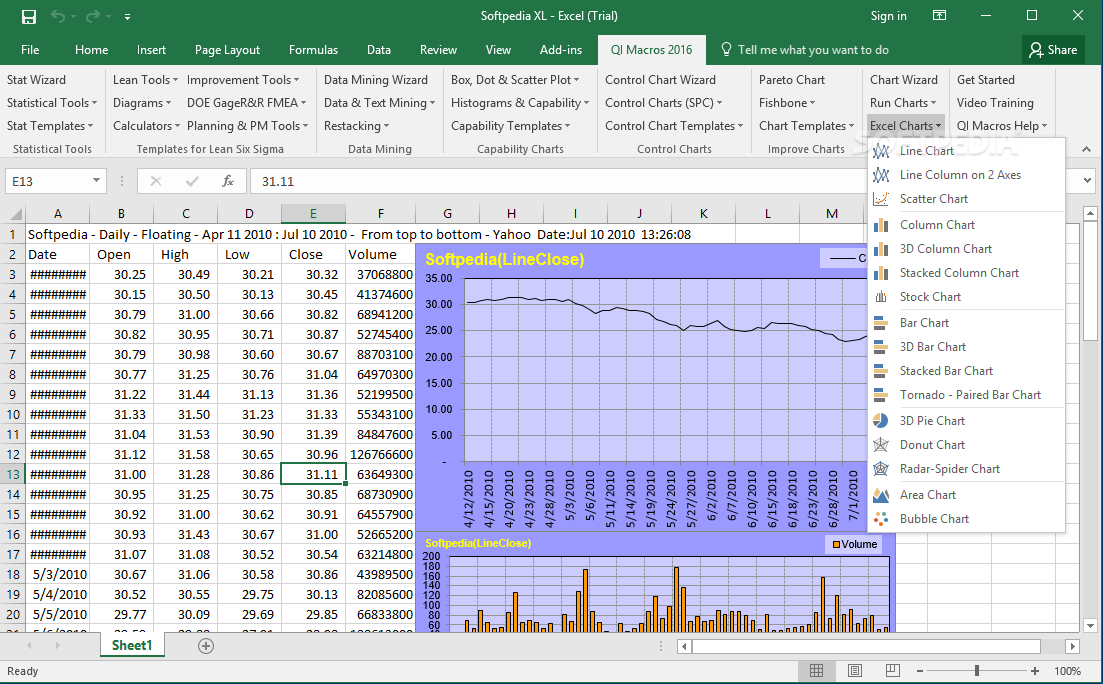Click the Radar-Spider Chart icon
This screenshot has width=1103, height=684.
(x=881, y=469)
